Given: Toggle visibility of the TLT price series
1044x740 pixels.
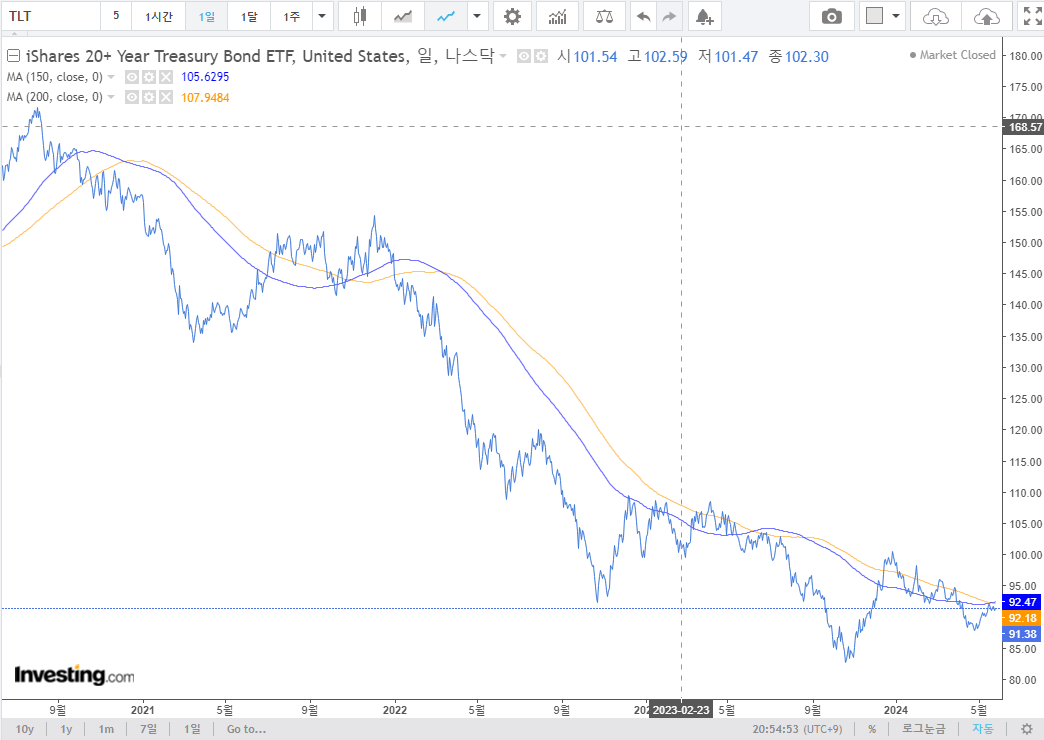Looking at the screenshot, I should coord(524,57).
